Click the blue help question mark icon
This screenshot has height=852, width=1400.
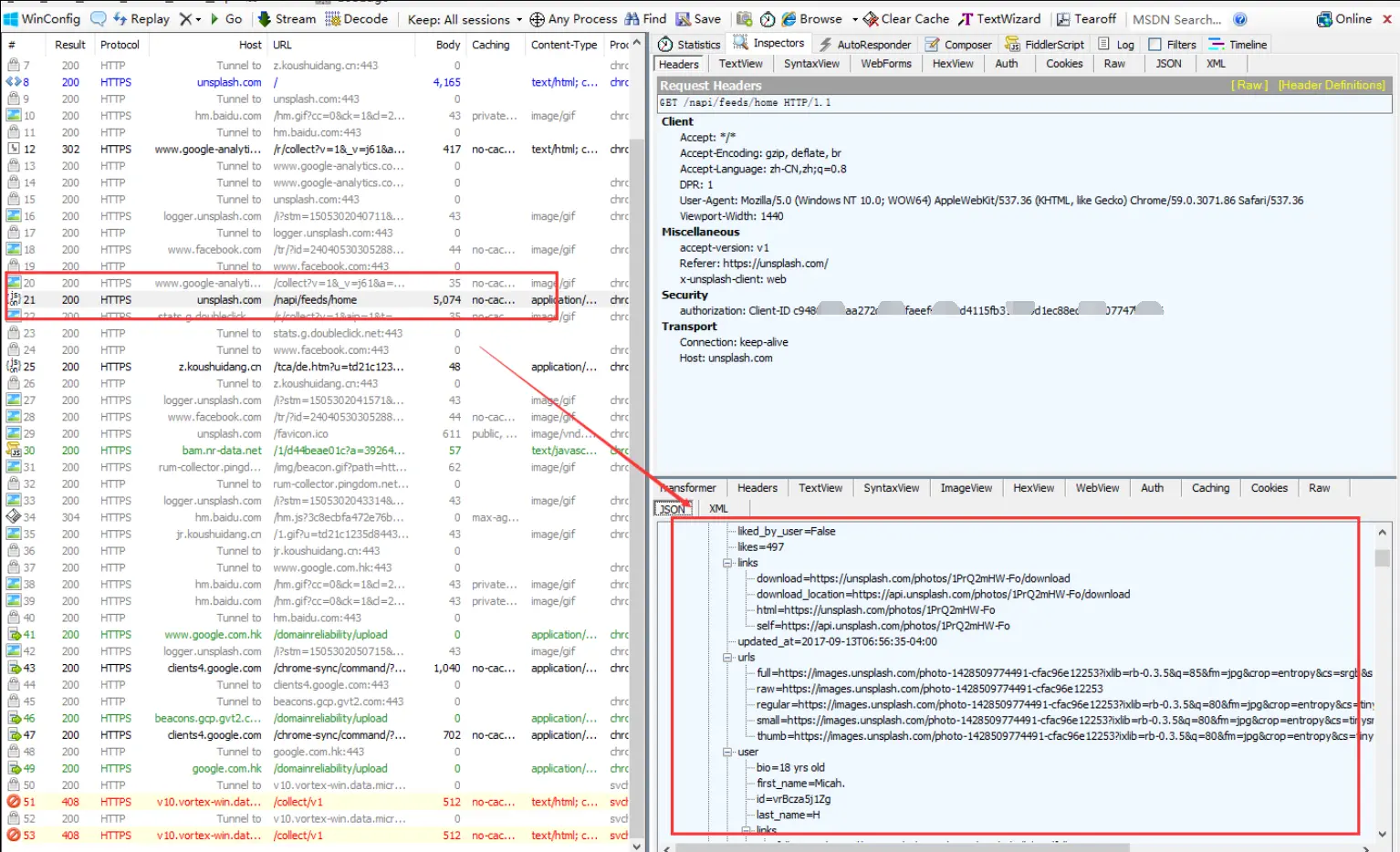point(1240,19)
